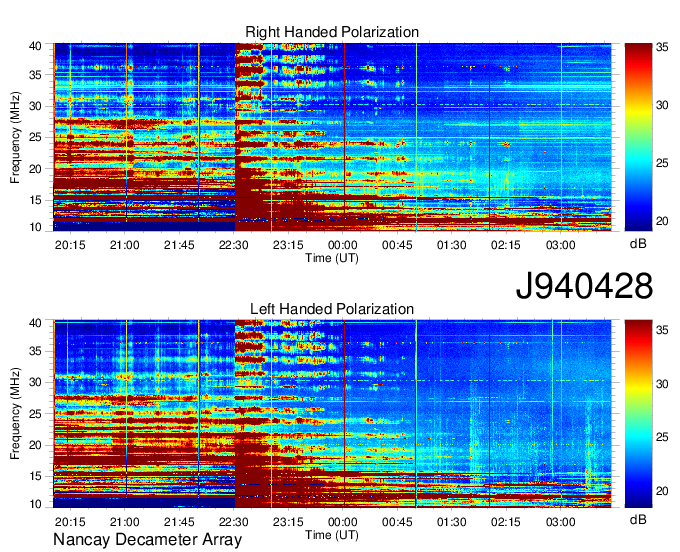Click "Time (UT)" label under Left Handed plot
680x552 pixels.
[332, 535]
